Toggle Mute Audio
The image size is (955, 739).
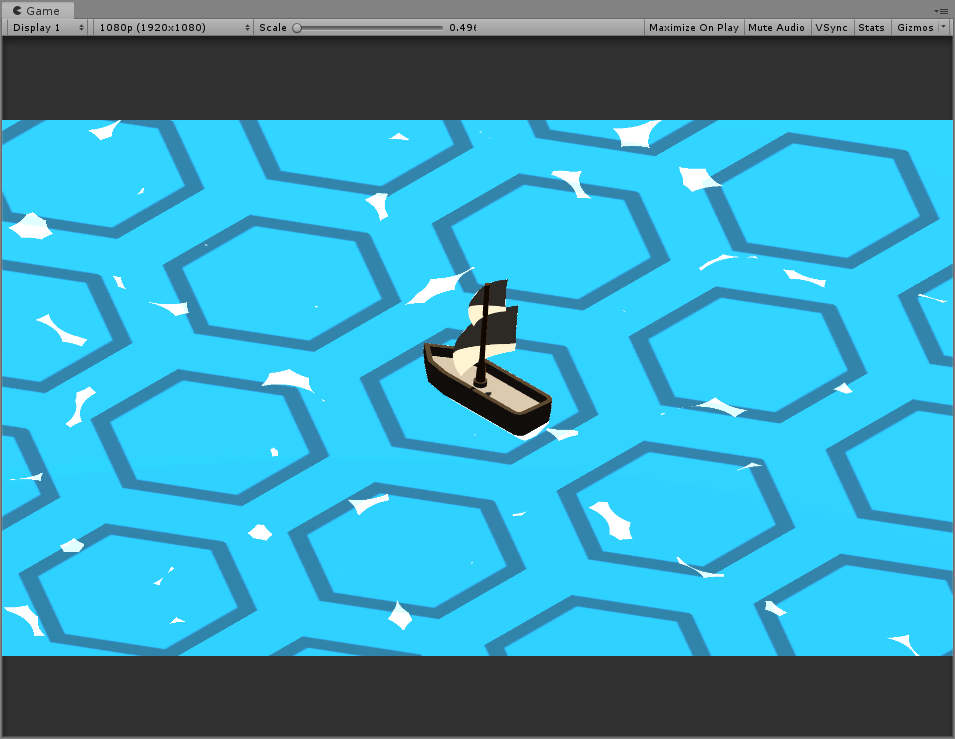tap(777, 27)
